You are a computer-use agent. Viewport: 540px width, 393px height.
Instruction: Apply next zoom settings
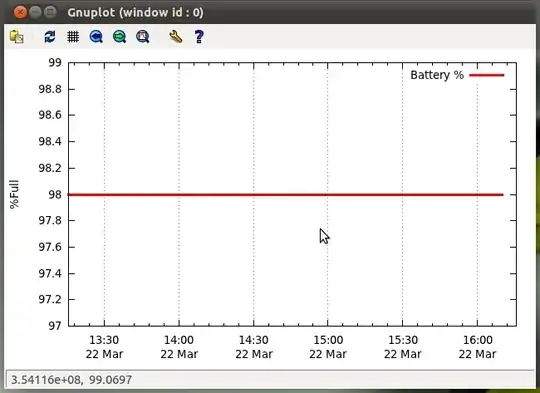120,37
